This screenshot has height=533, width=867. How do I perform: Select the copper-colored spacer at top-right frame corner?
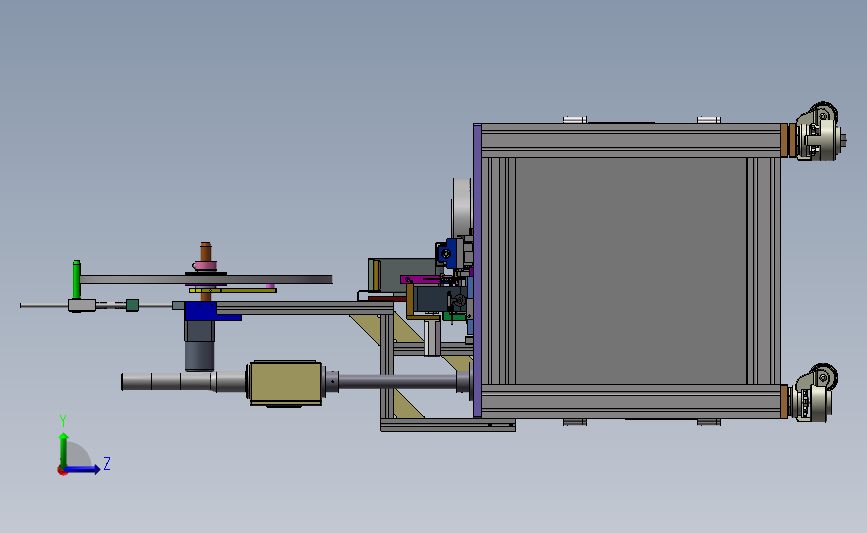click(x=788, y=140)
